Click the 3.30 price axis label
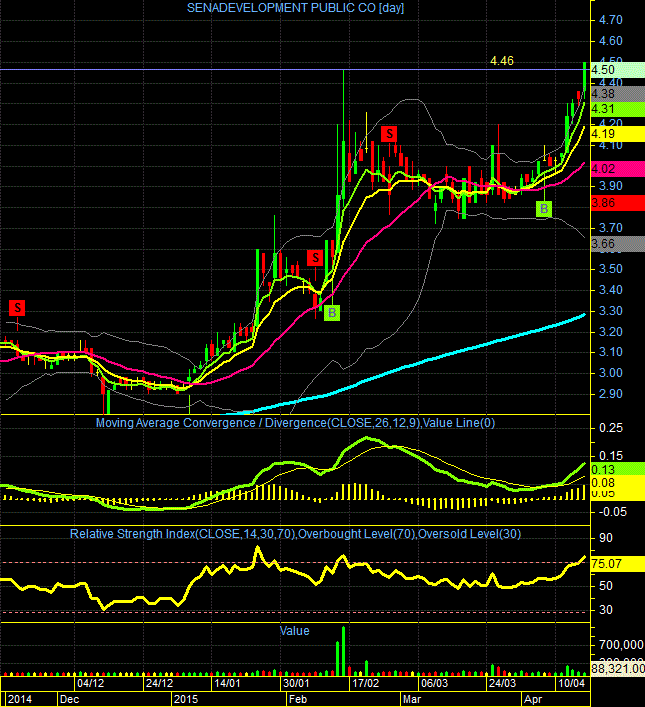The width and height of the screenshot is (645, 707). tap(611, 311)
